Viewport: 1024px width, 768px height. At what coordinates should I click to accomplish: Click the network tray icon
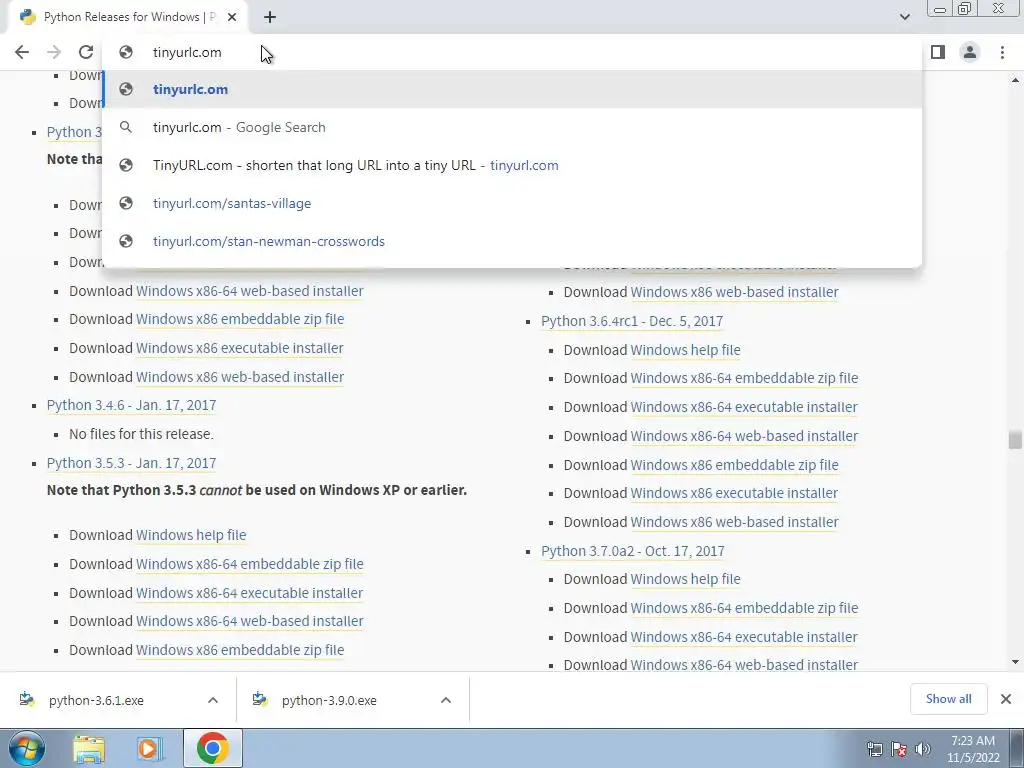pyautogui.click(x=874, y=749)
